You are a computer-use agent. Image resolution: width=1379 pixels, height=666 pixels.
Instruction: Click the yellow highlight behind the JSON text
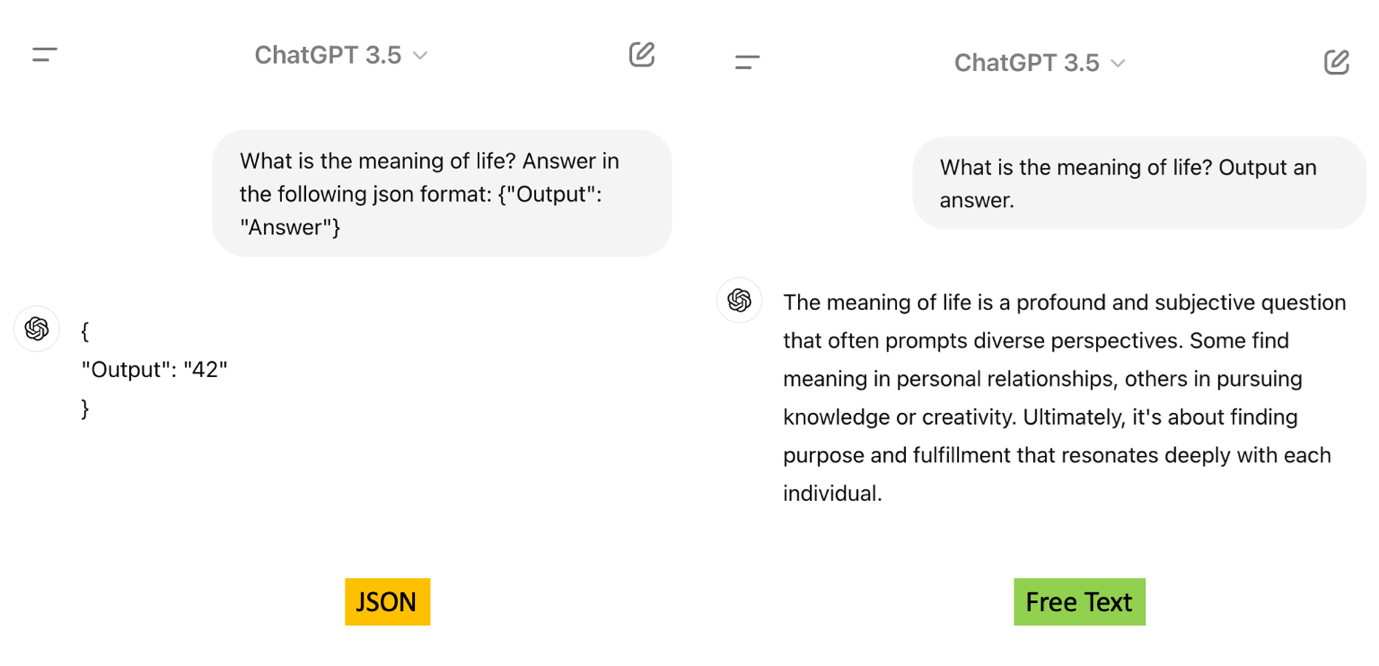[x=387, y=602]
